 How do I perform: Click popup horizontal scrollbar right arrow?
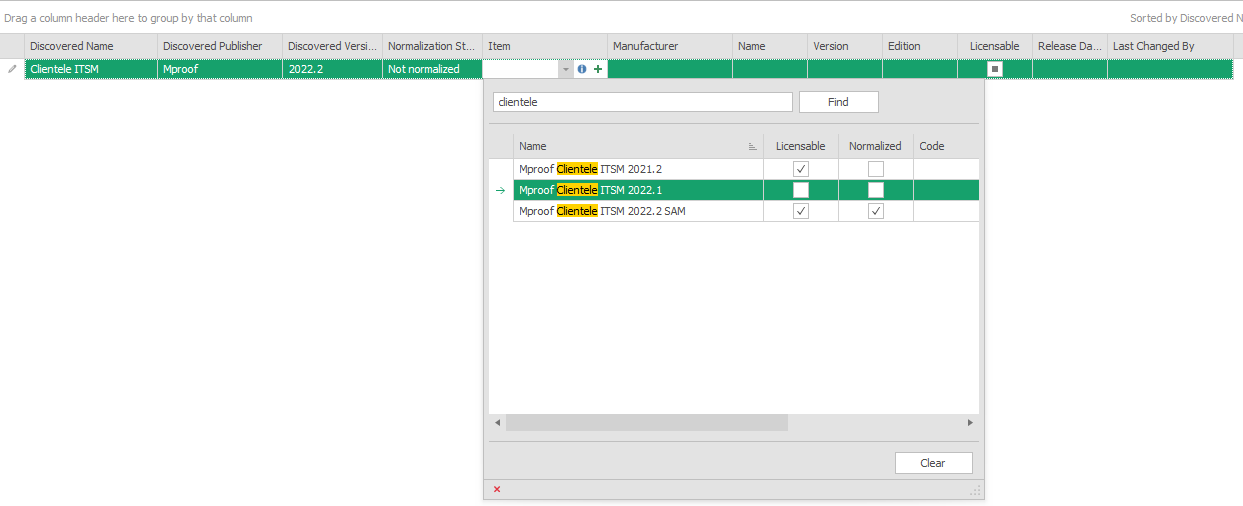coord(970,423)
